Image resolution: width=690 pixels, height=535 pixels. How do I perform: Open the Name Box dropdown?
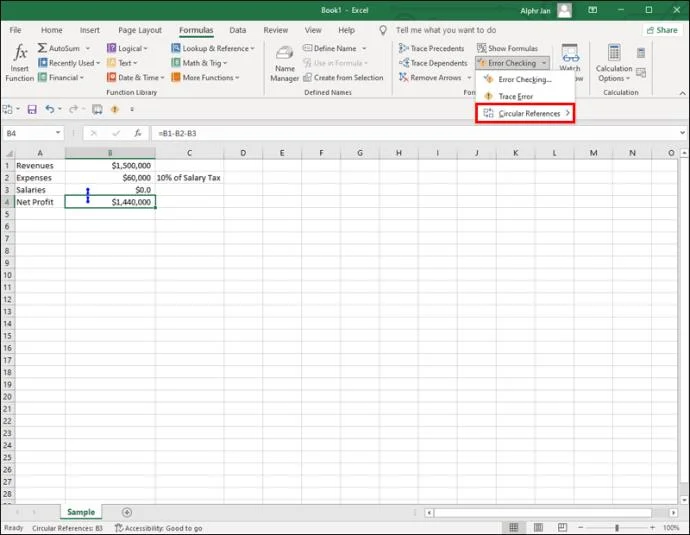(x=58, y=133)
